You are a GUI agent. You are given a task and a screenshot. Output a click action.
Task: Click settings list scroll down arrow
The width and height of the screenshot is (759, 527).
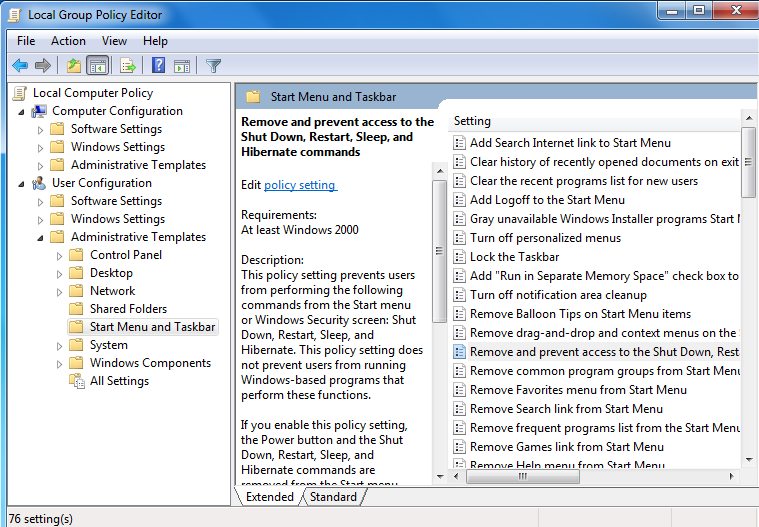click(749, 460)
